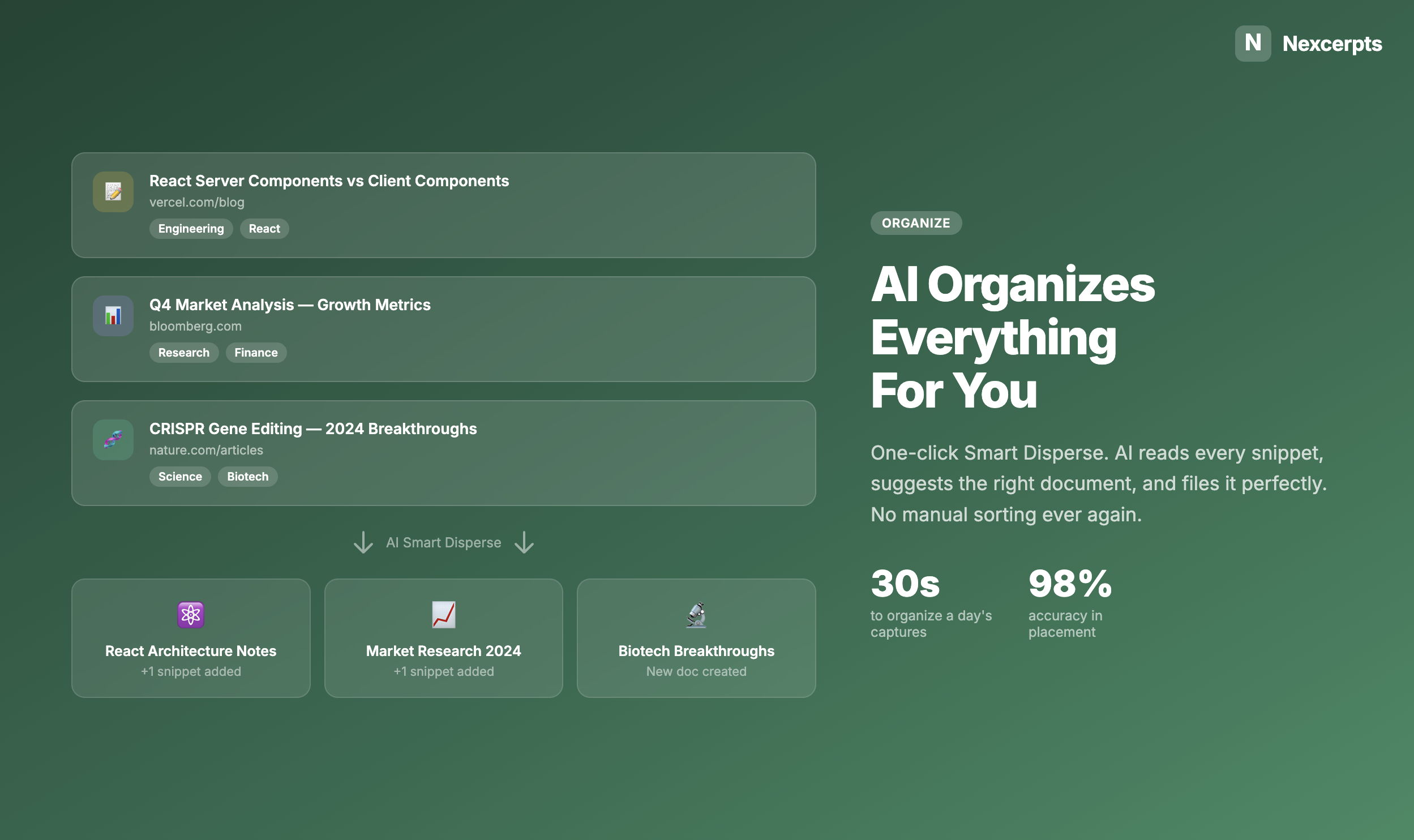Click the ORGANIZE badge
The image size is (1414, 840).
(915, 223)
